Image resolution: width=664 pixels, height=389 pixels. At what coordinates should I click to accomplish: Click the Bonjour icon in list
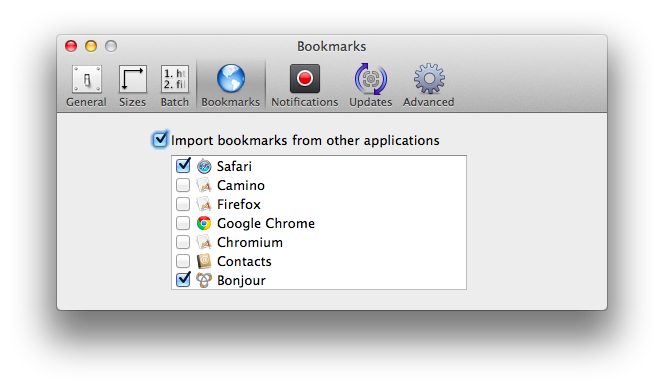[x=204, y=280]
